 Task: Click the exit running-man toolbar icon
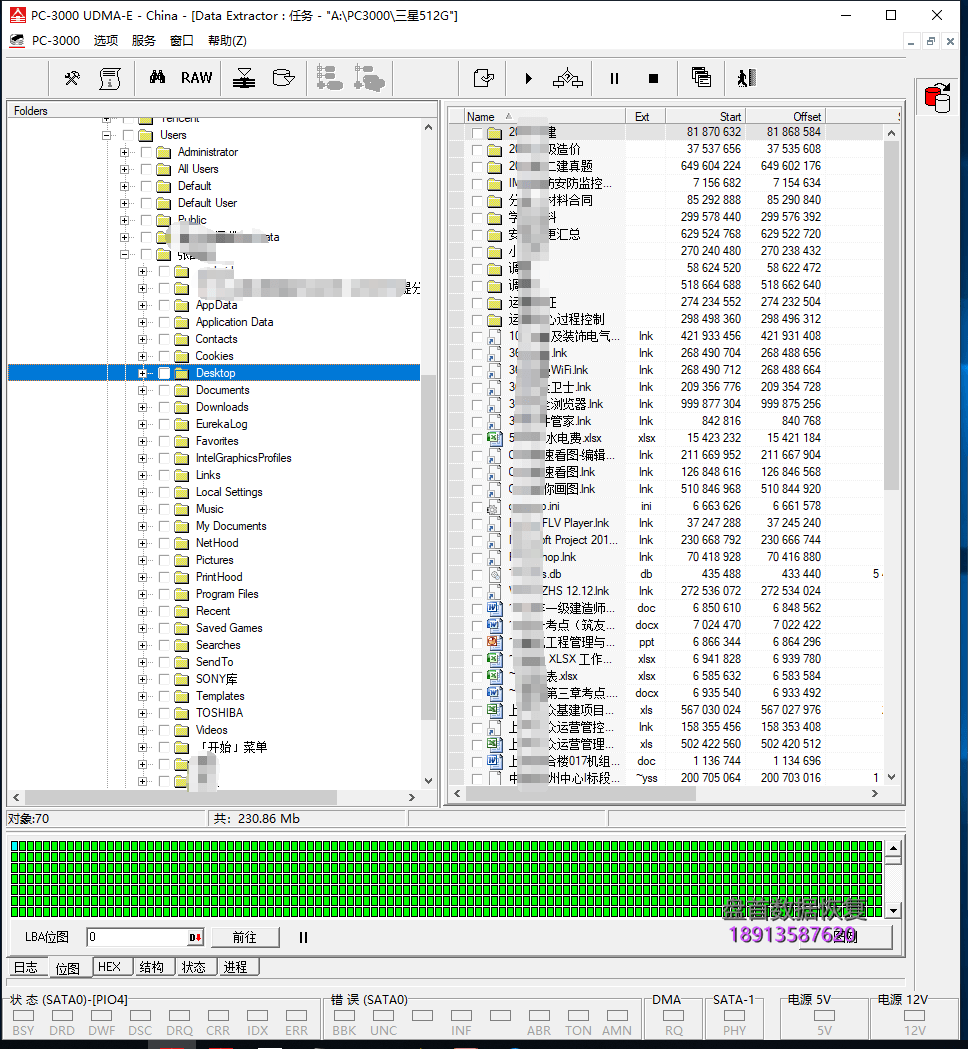(747, 78)
